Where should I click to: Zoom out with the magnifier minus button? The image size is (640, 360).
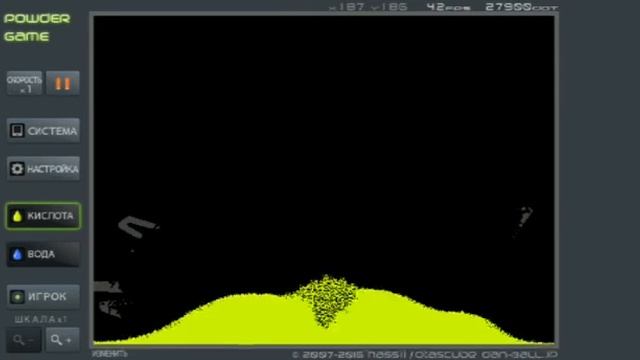[x=24, y=340]
